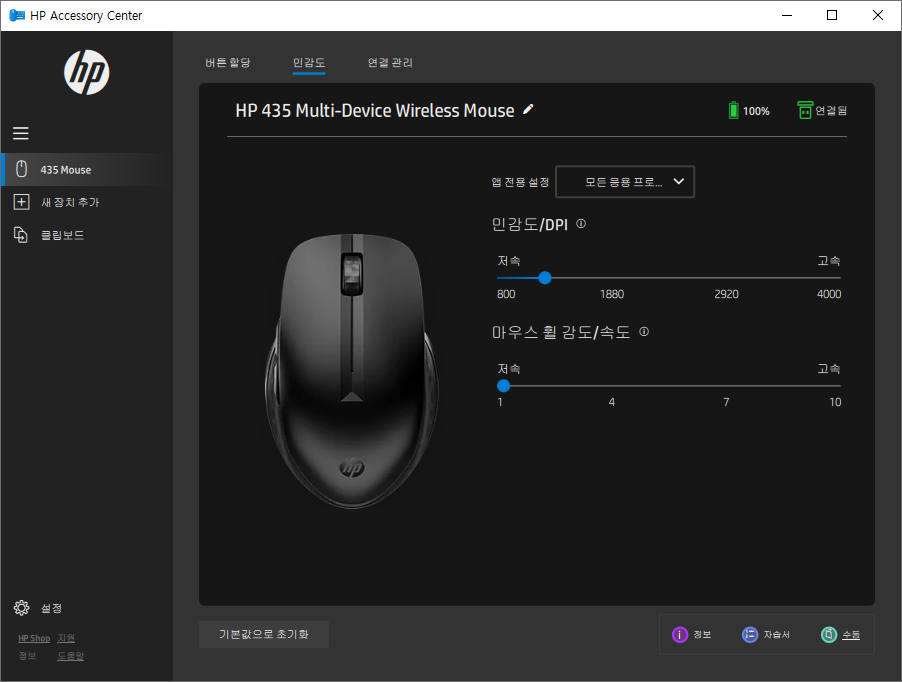Click the info icon beside 민감도/DPI
The height and width of the screenshot is (682, 902).
pos(581,224)
